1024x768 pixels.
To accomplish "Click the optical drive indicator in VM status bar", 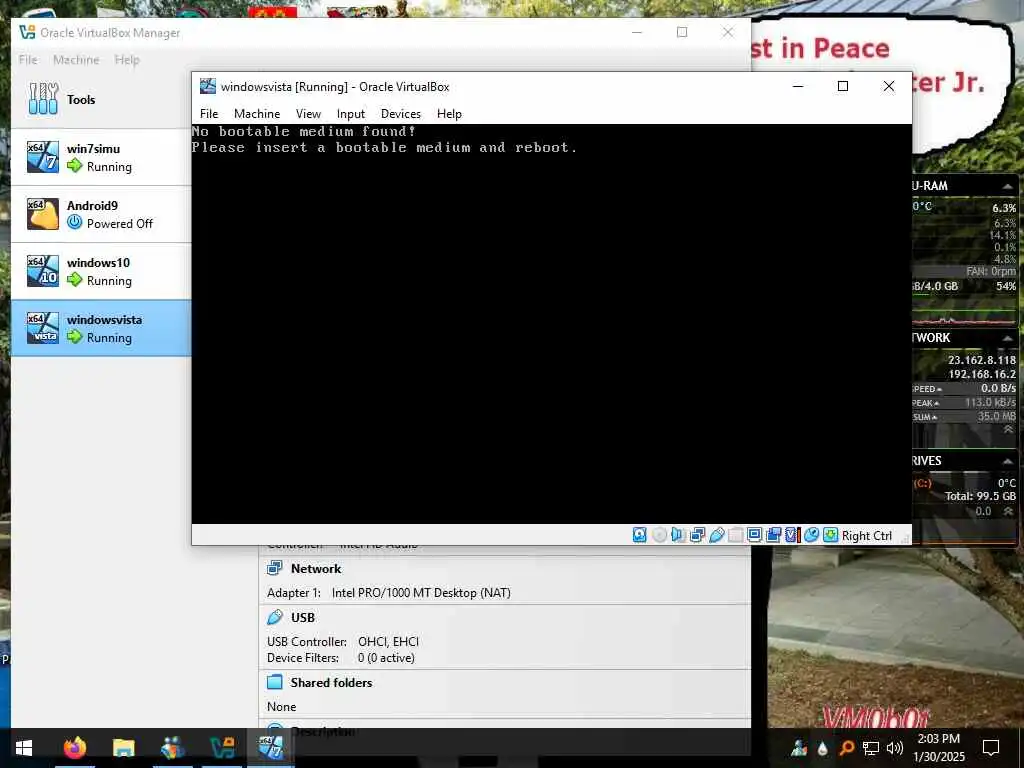I will pos(660,536).
